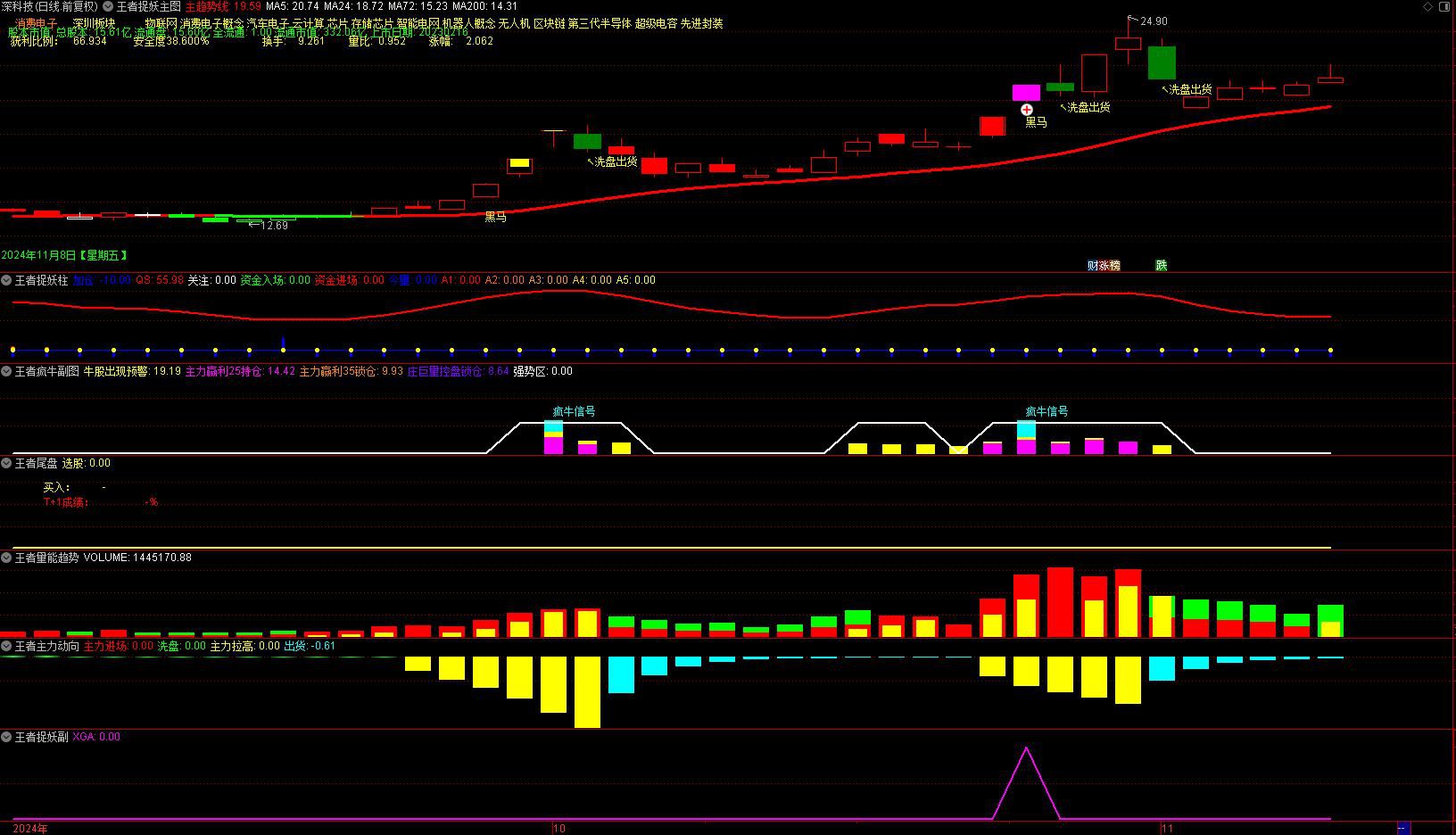Click the 买入 label in 王者尾盘
Screen dimensions: 1456x835
(x=56, y=487)
